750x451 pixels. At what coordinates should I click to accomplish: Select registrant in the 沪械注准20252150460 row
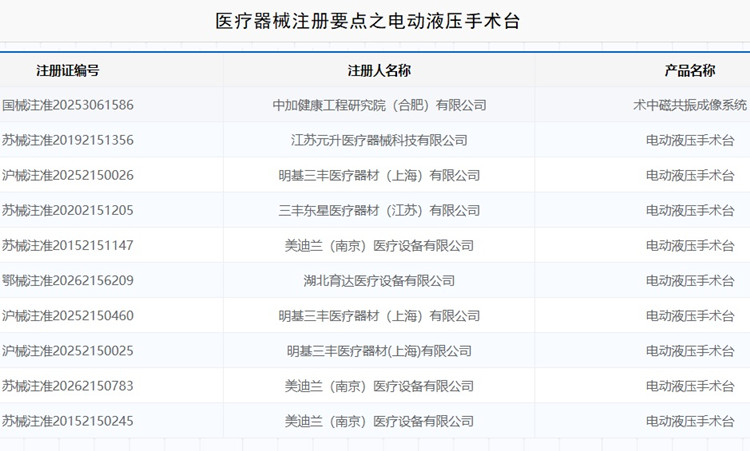379,316
